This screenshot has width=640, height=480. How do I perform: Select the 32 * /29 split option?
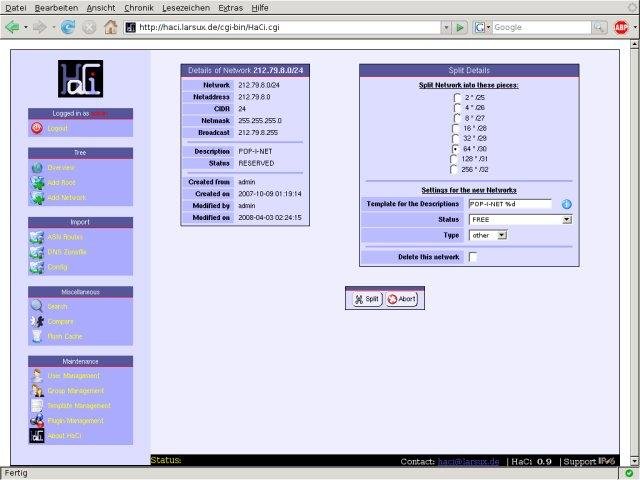pos(456,138)
